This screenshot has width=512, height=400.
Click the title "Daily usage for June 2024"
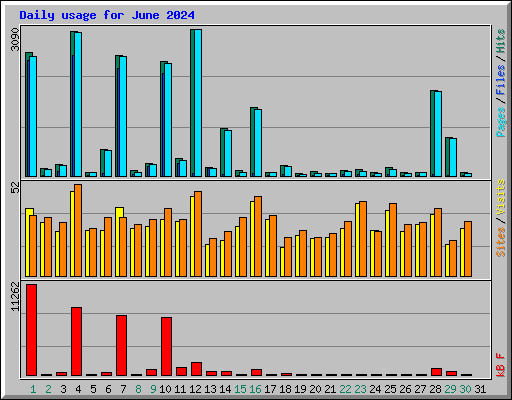[x=107, y=15]
